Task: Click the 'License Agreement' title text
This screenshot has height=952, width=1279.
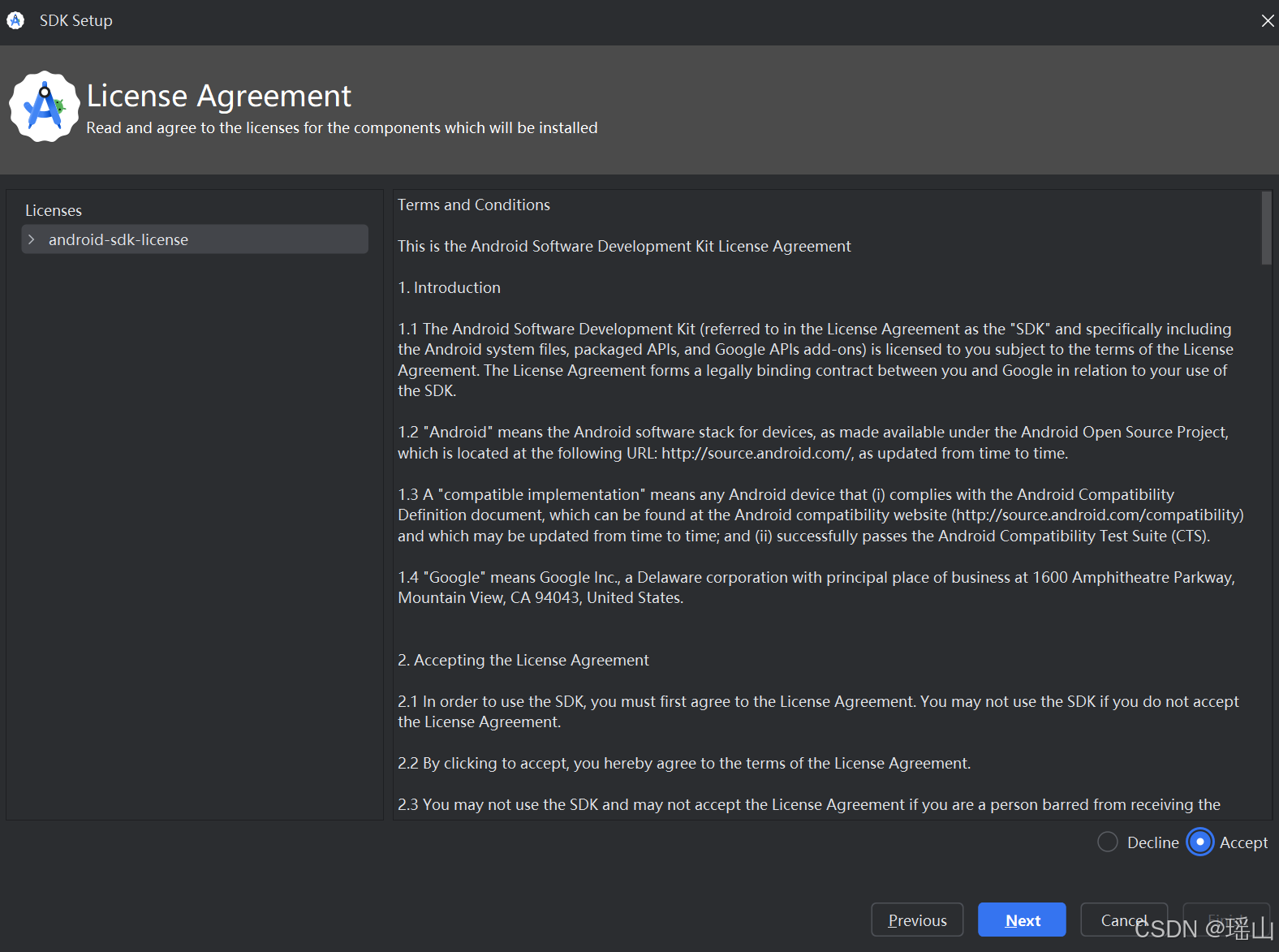Action: pos(219,96)
